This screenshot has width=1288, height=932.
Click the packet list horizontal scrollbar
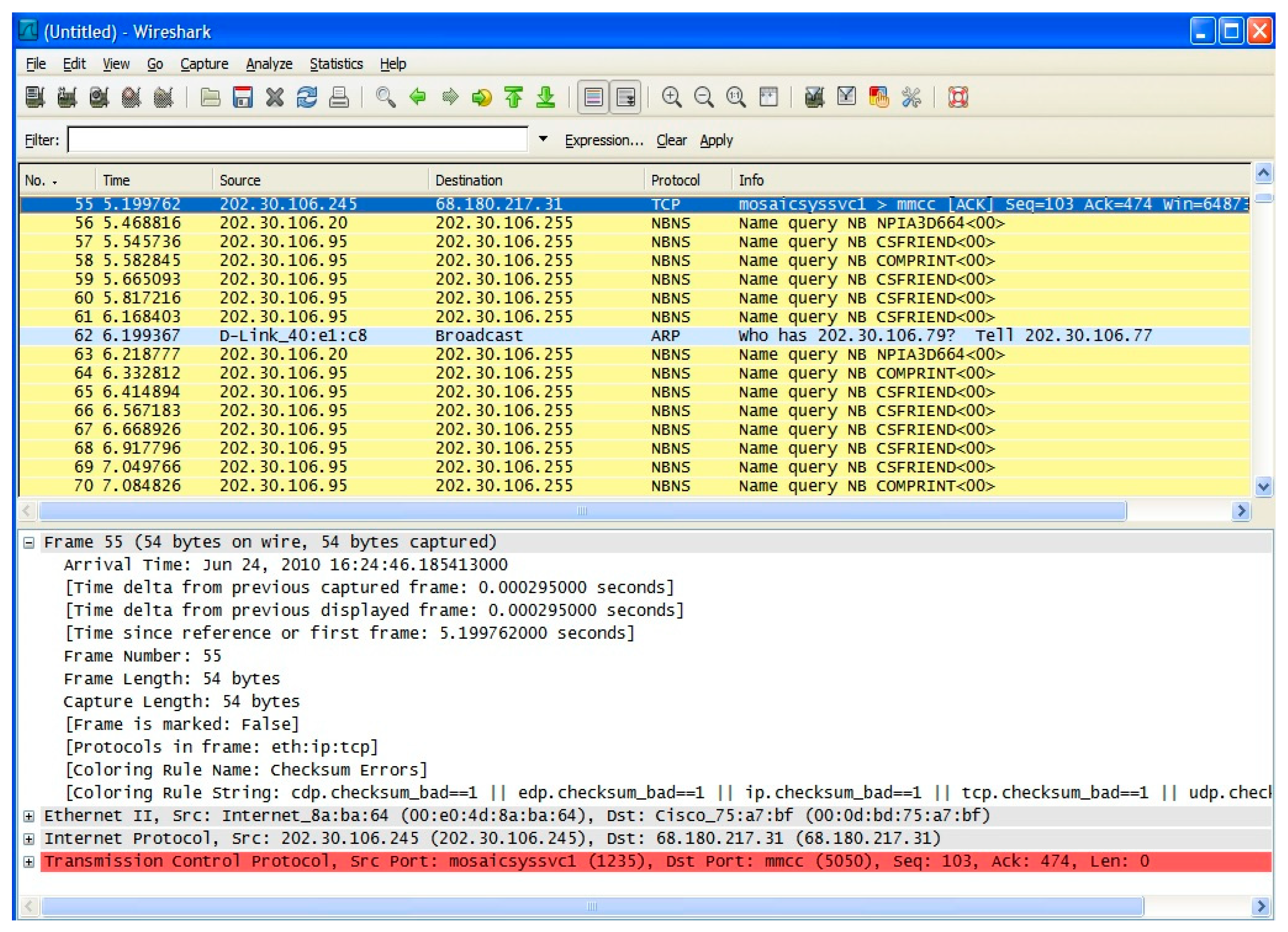coord(581,511)
